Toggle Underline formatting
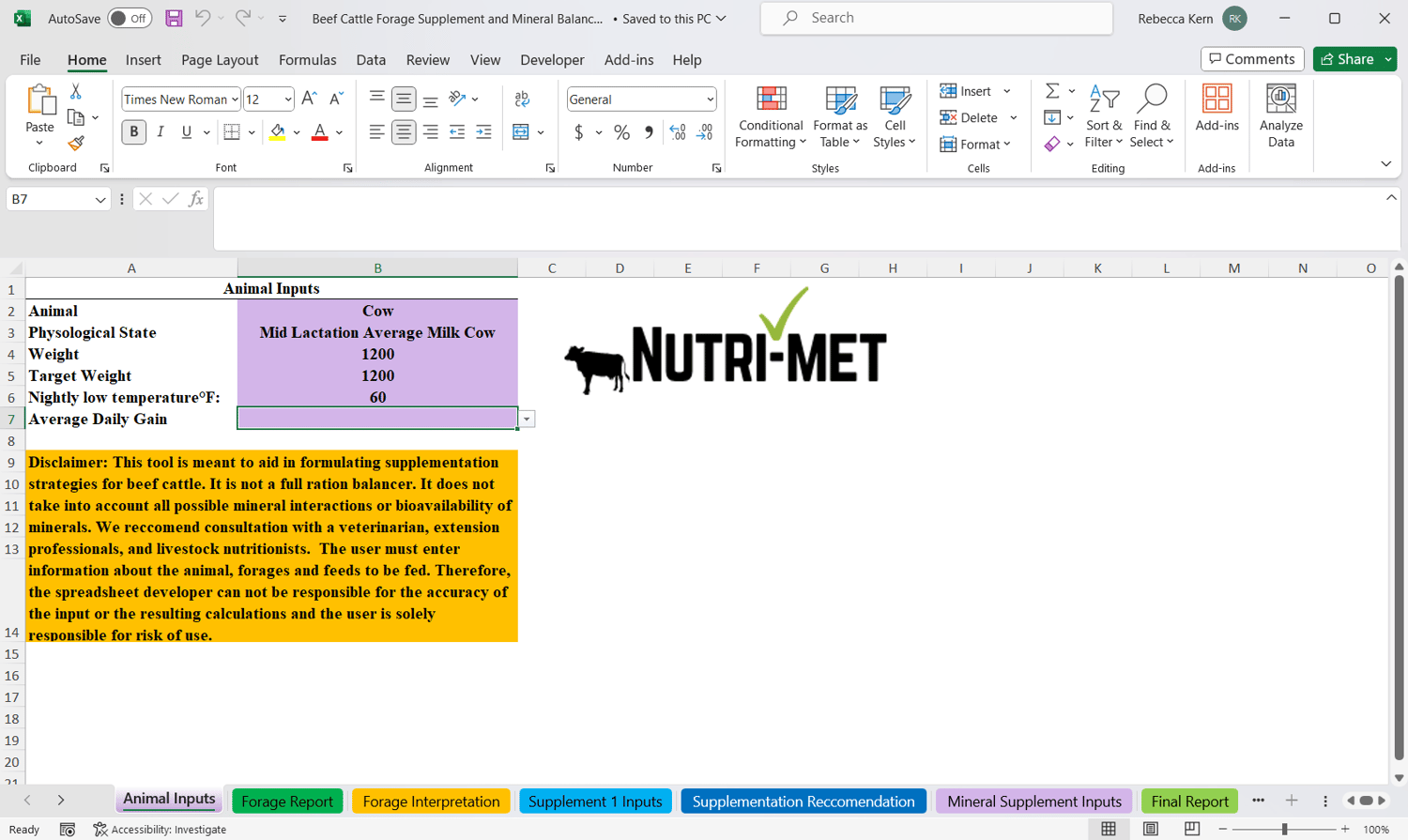This screenshot has height=840, width=1408. tap(187, 132)
